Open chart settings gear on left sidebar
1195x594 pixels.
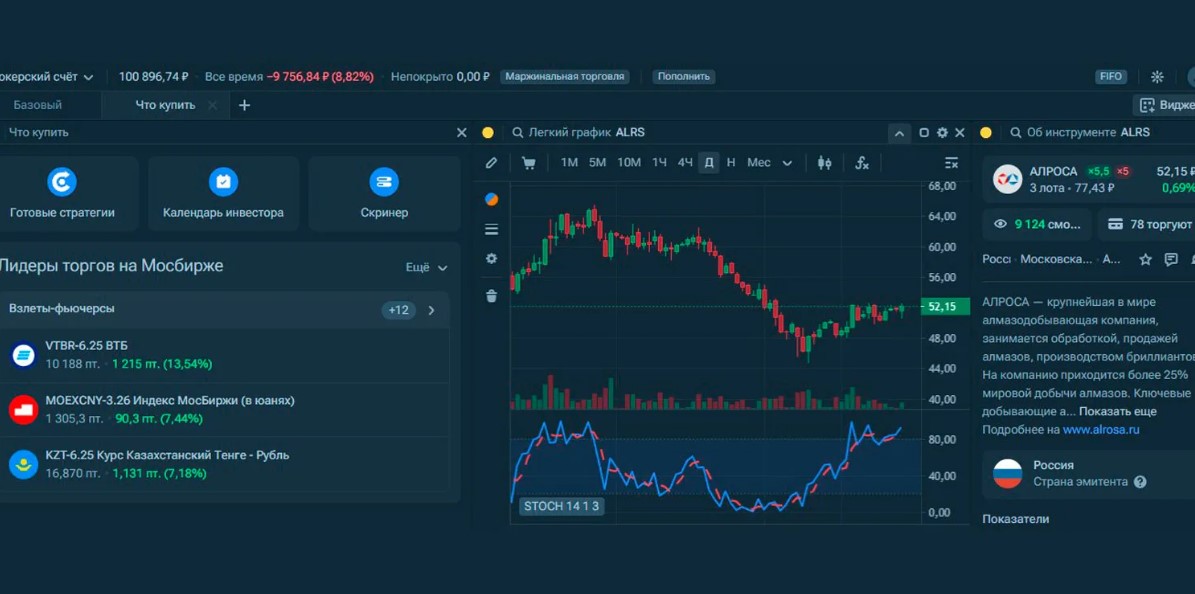tap(492, 258)
